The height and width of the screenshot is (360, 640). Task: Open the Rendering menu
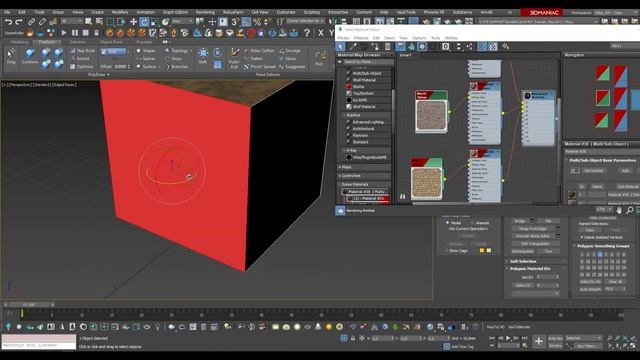point(205,12)
